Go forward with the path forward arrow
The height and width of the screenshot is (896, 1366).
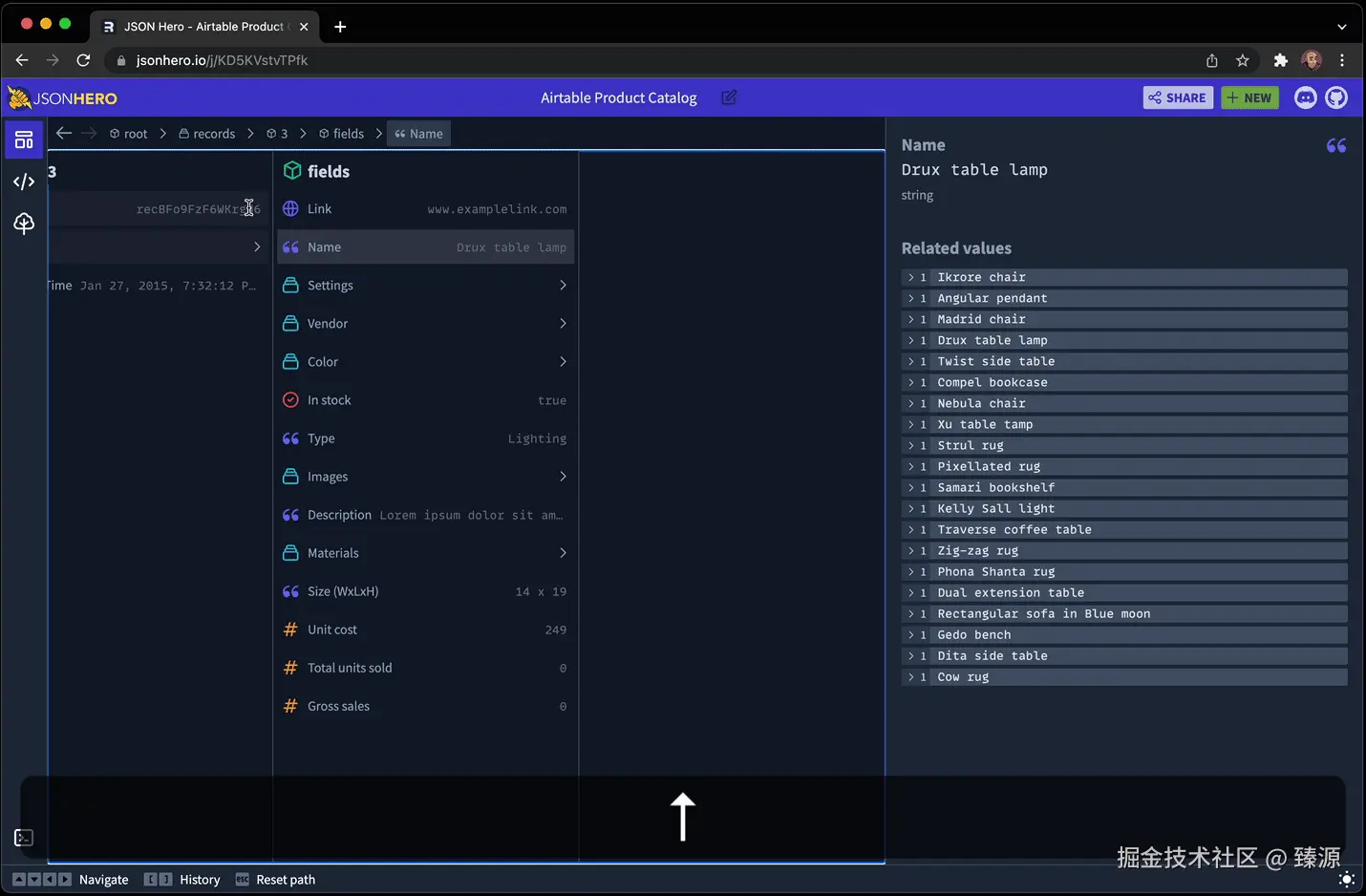click(89, 133)
